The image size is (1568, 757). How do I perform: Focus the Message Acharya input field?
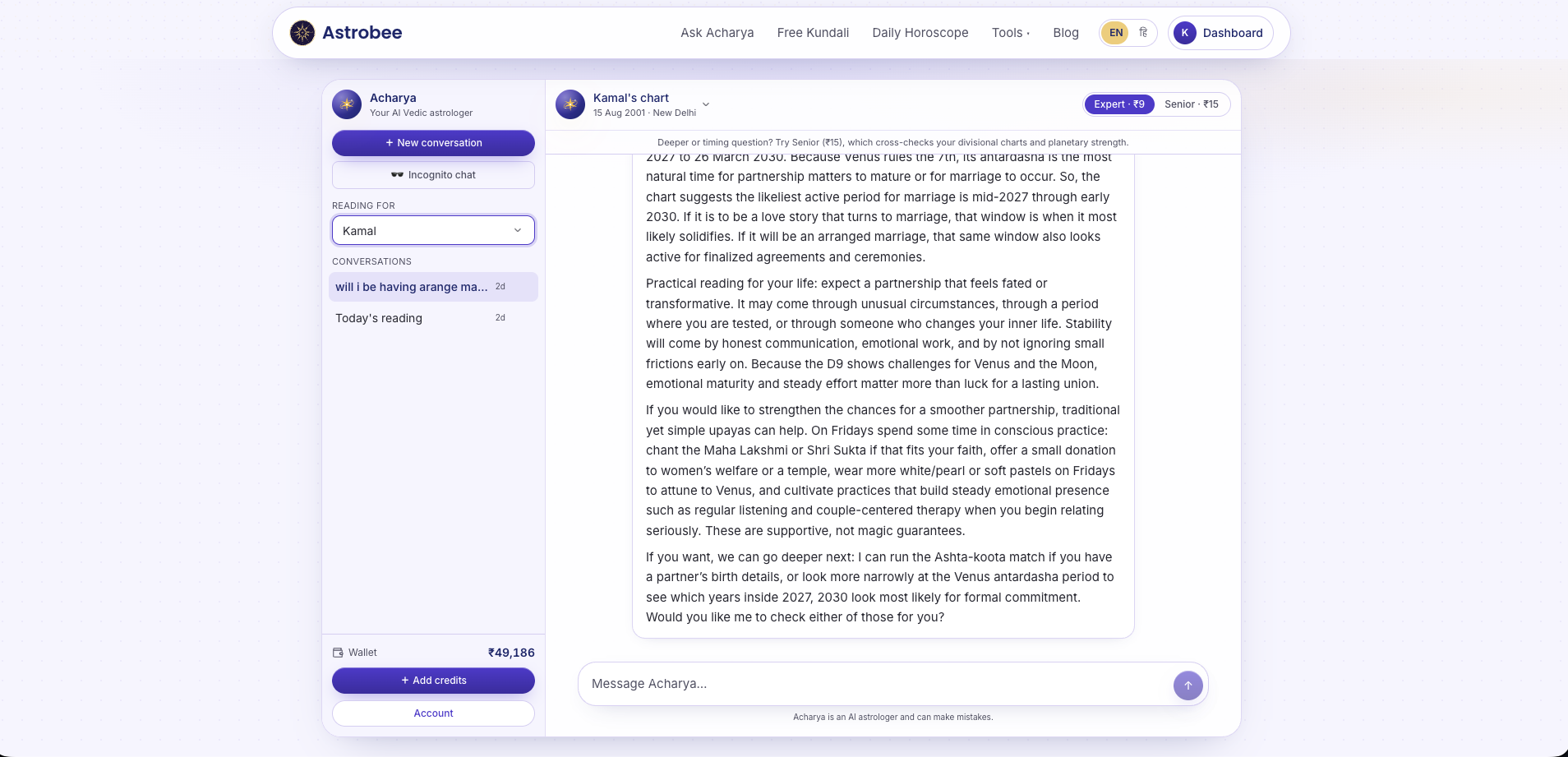point(876,684)
